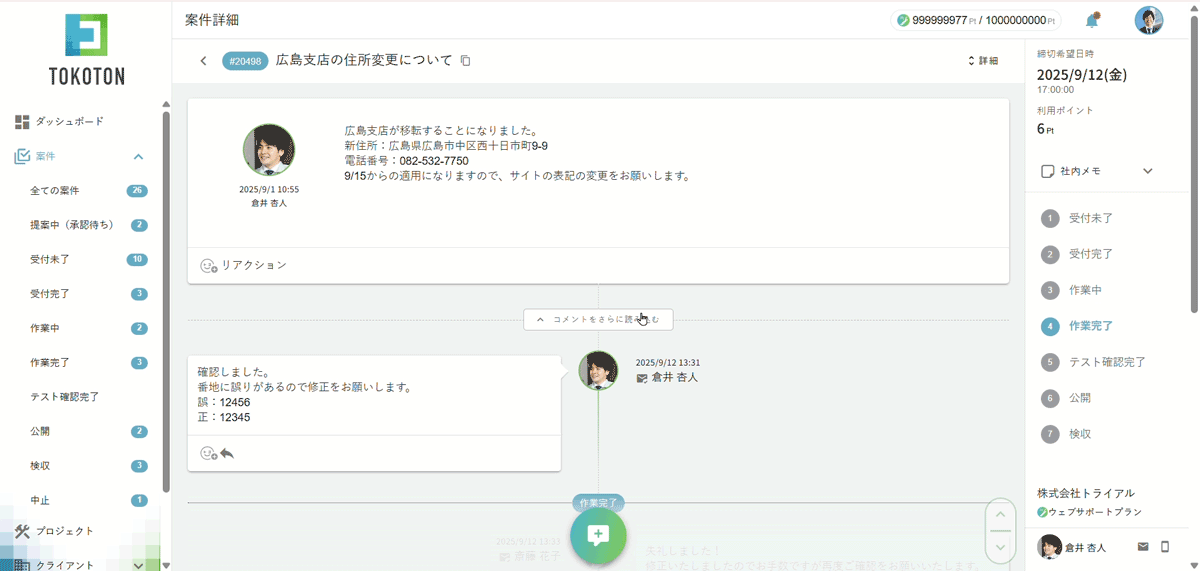Open the 受付未了 case list

point(50,259)
